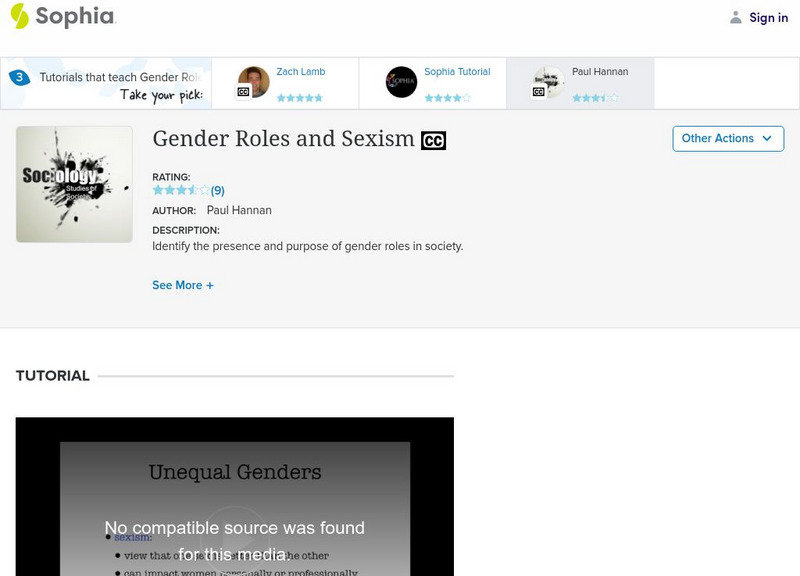Click author name Paul Hannan

239,210
